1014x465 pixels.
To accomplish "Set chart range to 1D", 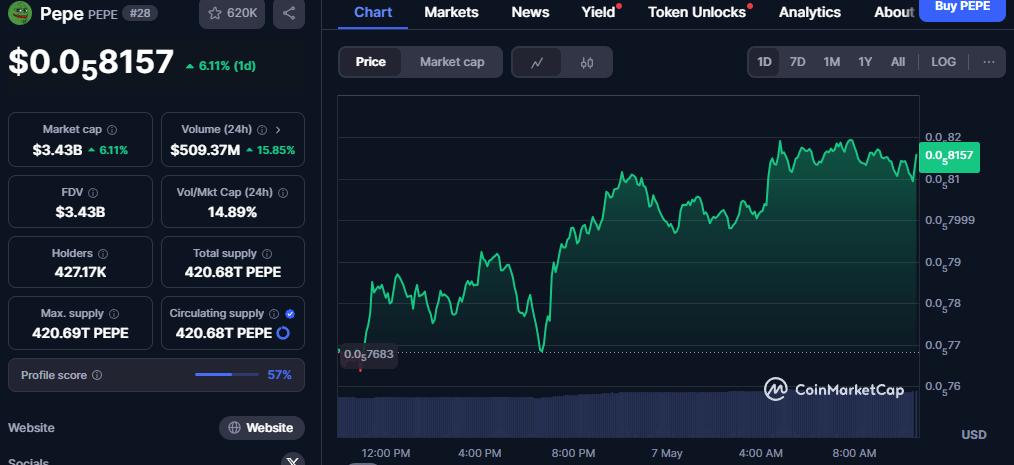I will click(x=764, y=62).
